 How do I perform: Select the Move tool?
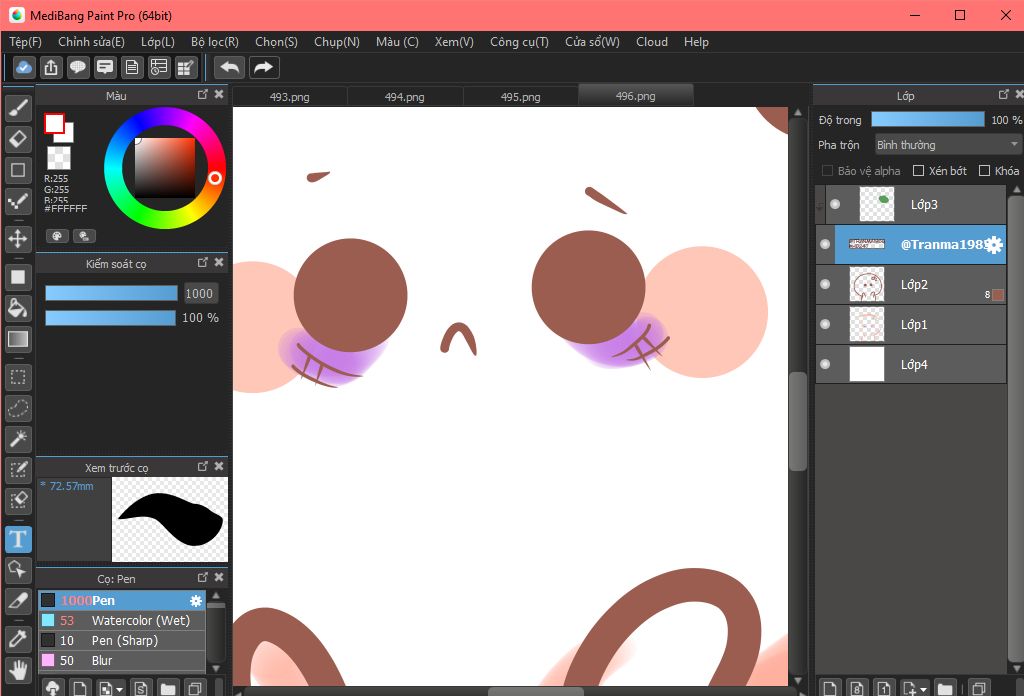tap(18, 238)
